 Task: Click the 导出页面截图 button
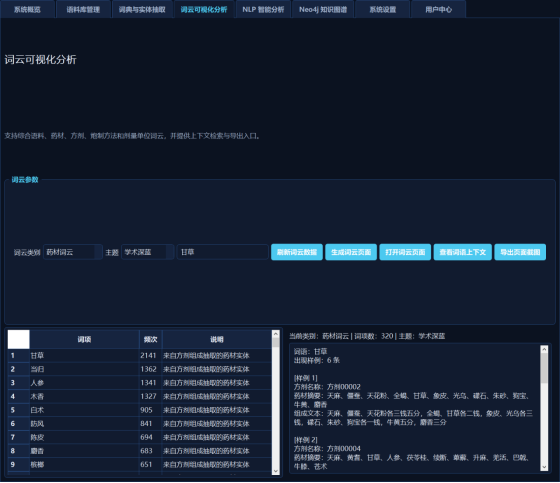(x=520, y=252)
